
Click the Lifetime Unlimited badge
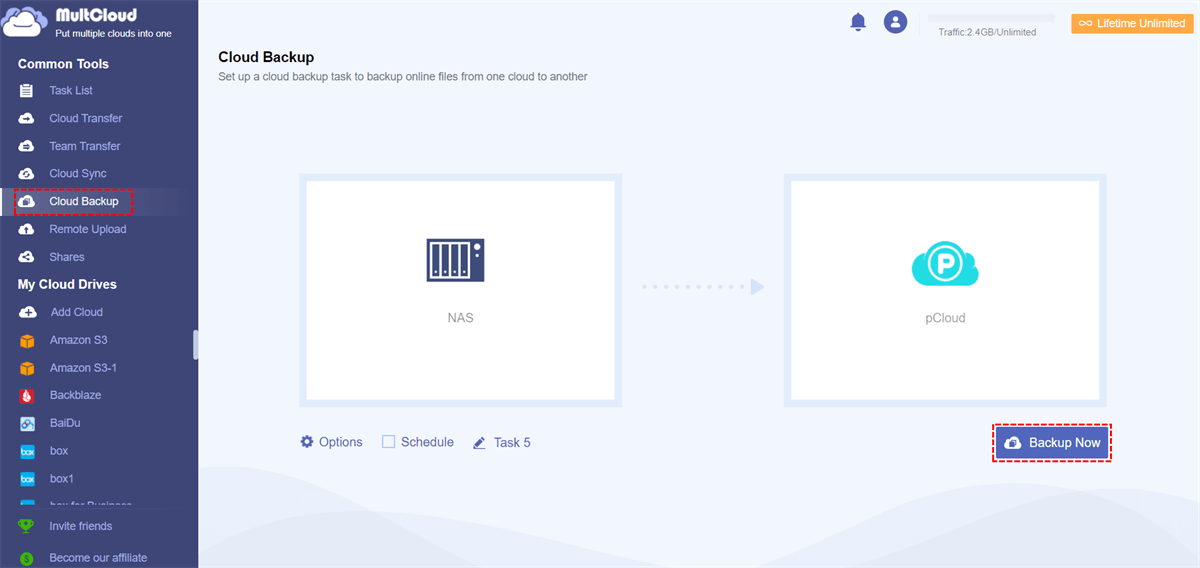click(x=1132, y=24)
